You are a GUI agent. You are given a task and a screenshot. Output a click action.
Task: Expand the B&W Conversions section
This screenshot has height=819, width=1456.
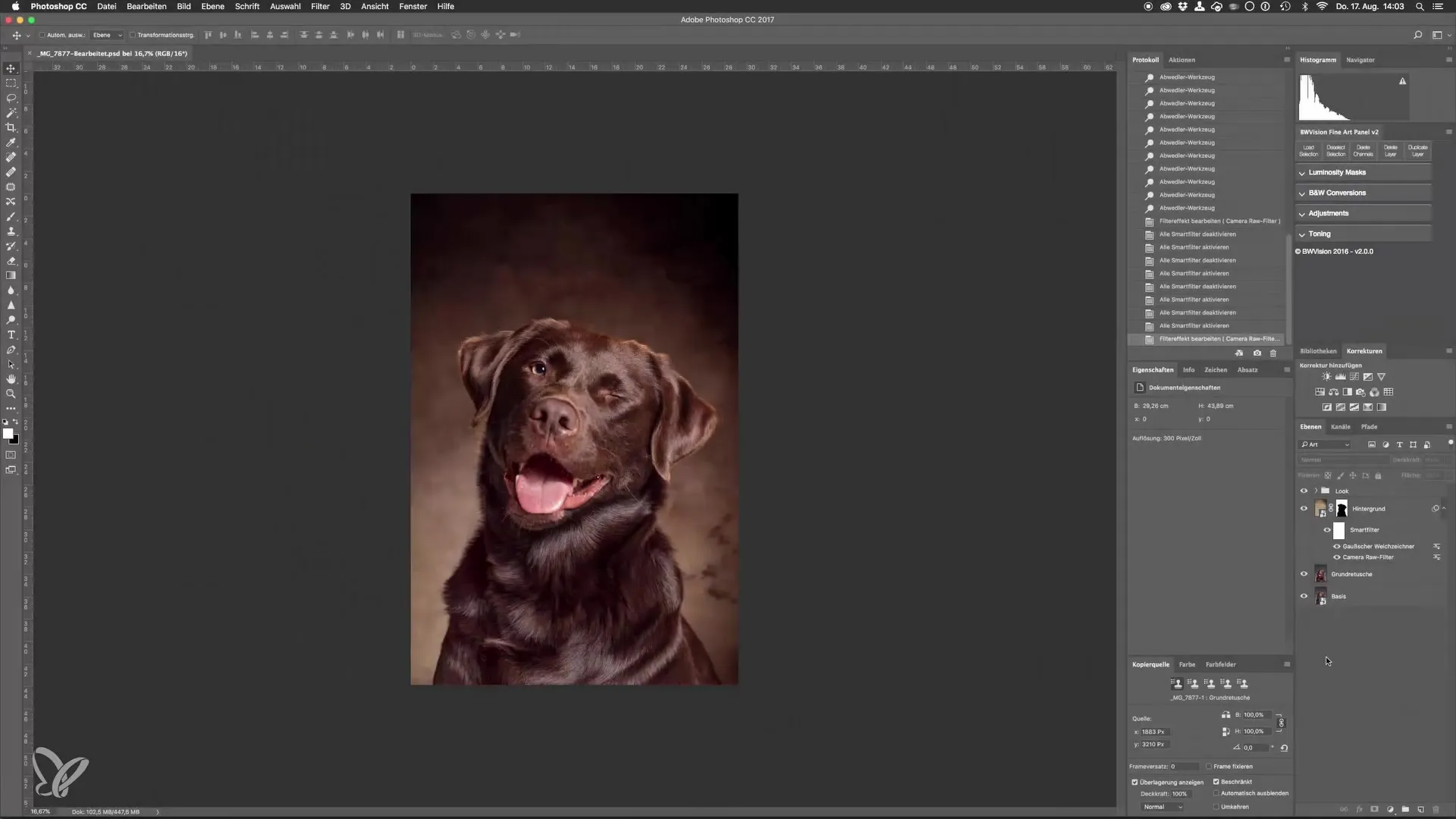(1363, 193)
